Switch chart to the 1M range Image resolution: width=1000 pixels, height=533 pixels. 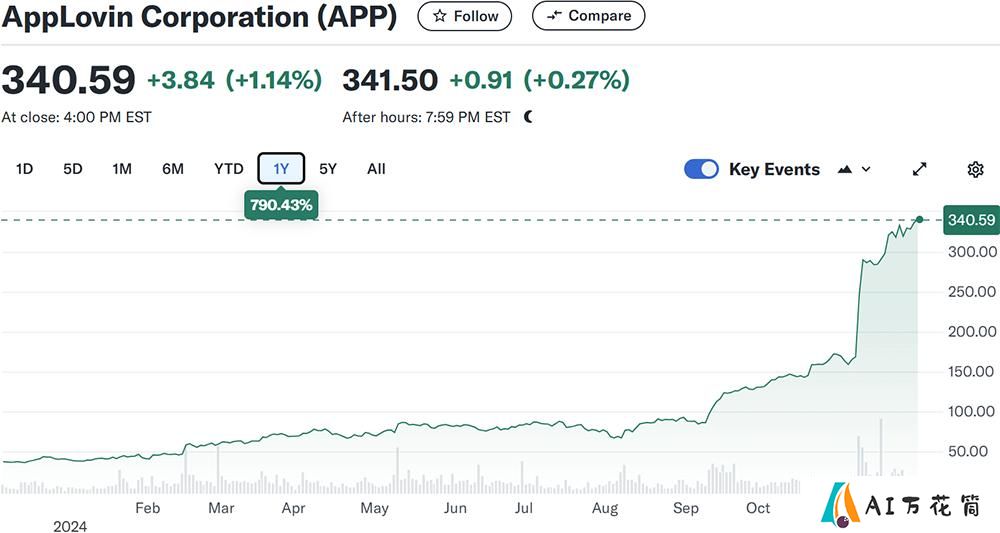[x=122, y=169]
